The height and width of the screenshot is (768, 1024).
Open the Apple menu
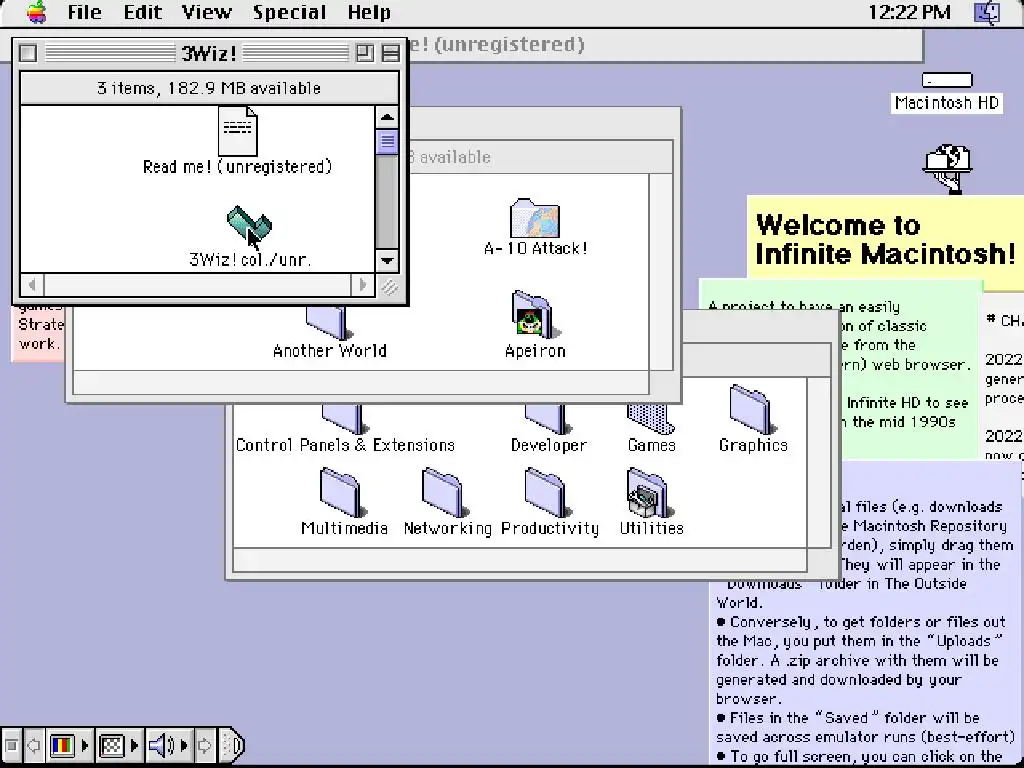point(37,12)
